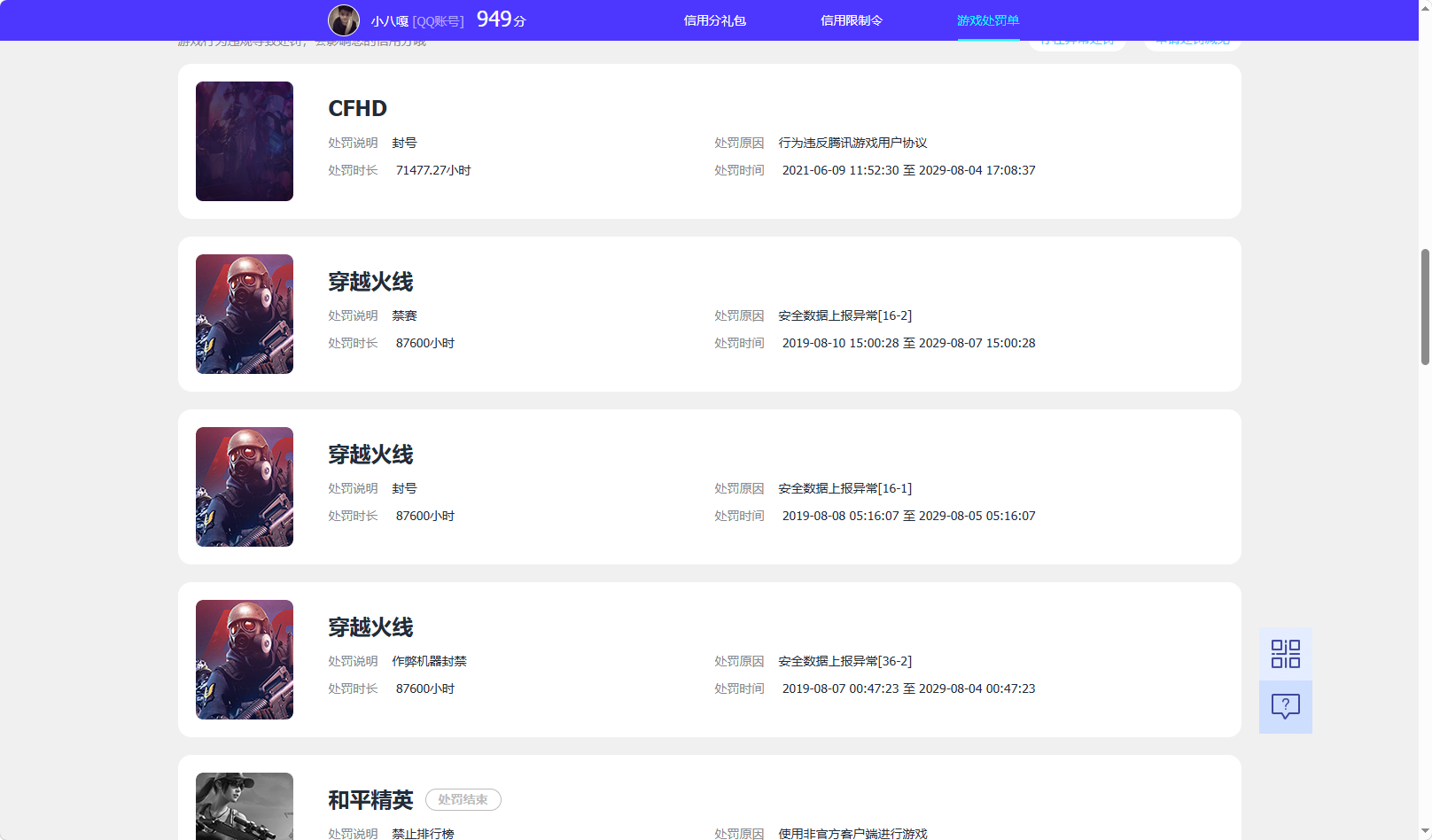The height and width of the screenshot is (840, 1432).
Task: Open the QR code floating icon
Action: 1285,654
